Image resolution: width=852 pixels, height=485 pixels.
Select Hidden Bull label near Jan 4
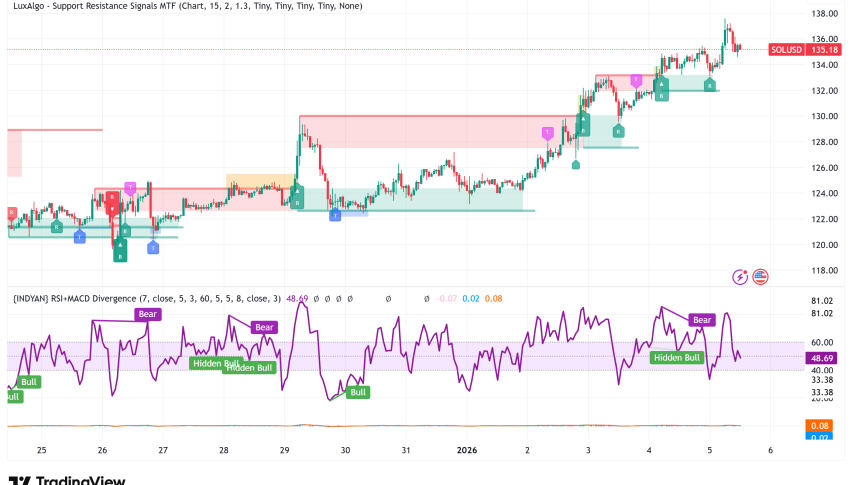pos(676,357)
